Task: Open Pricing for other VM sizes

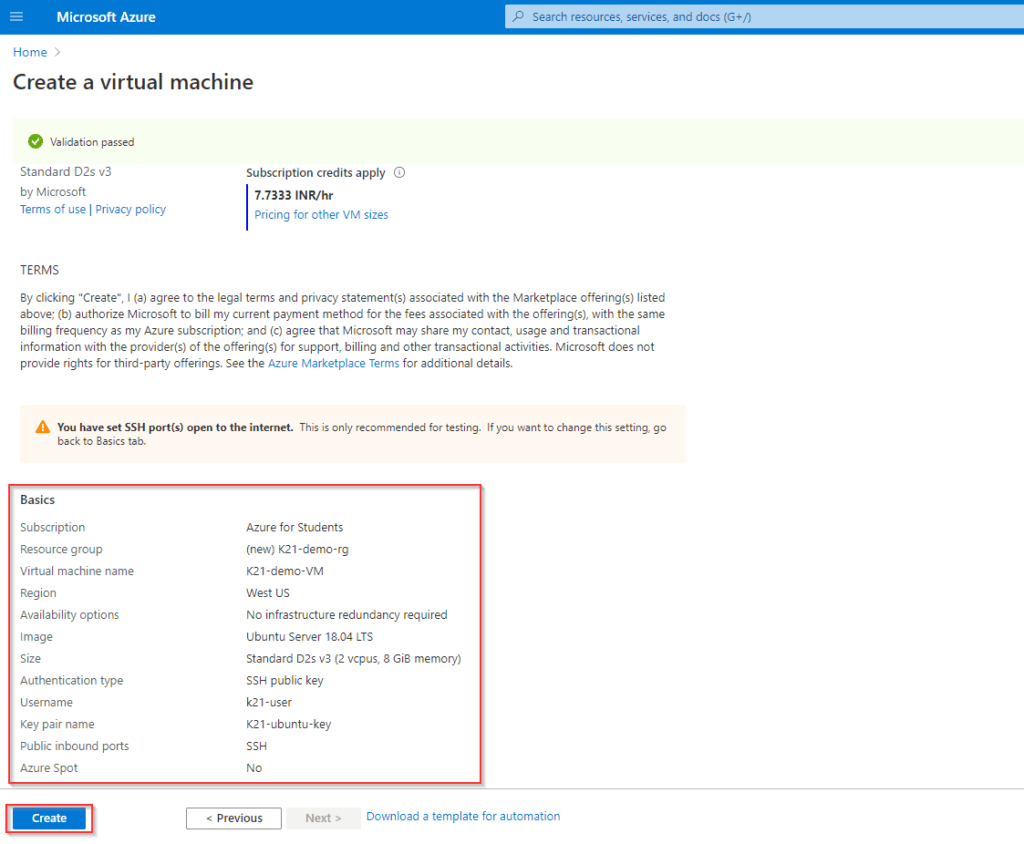Action: 321,214
